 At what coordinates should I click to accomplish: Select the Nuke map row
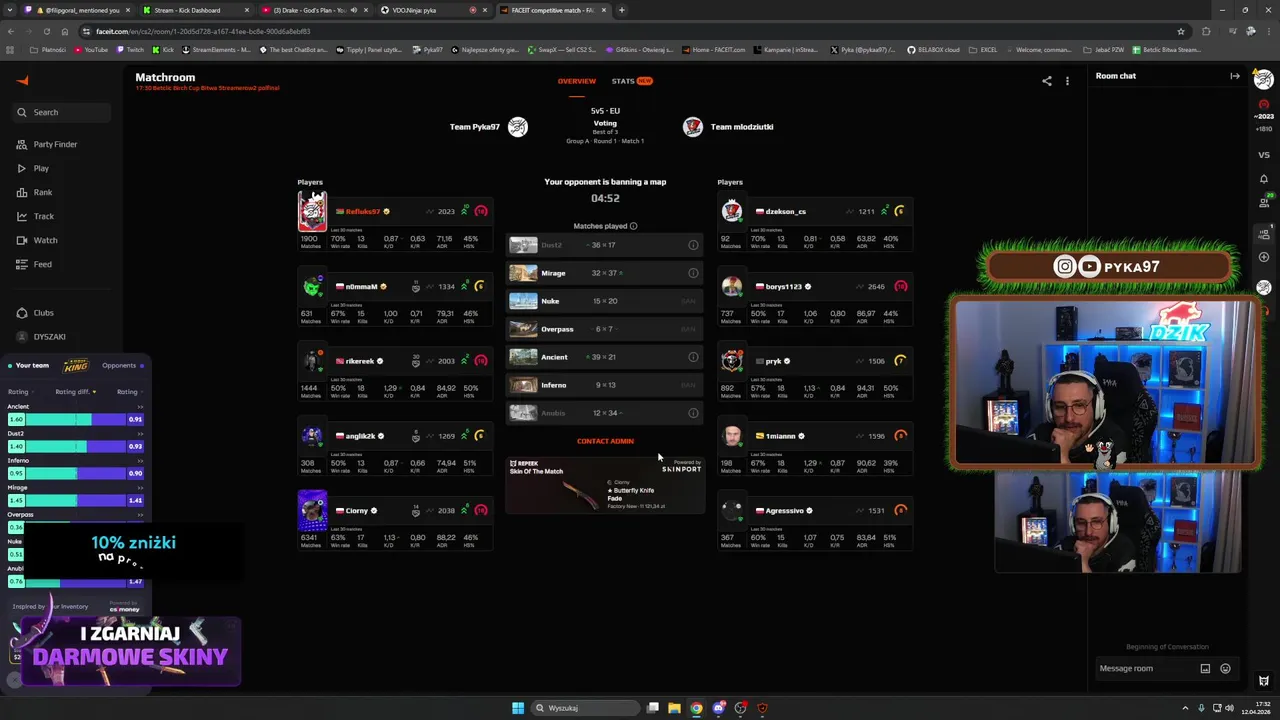coord(605,301)
